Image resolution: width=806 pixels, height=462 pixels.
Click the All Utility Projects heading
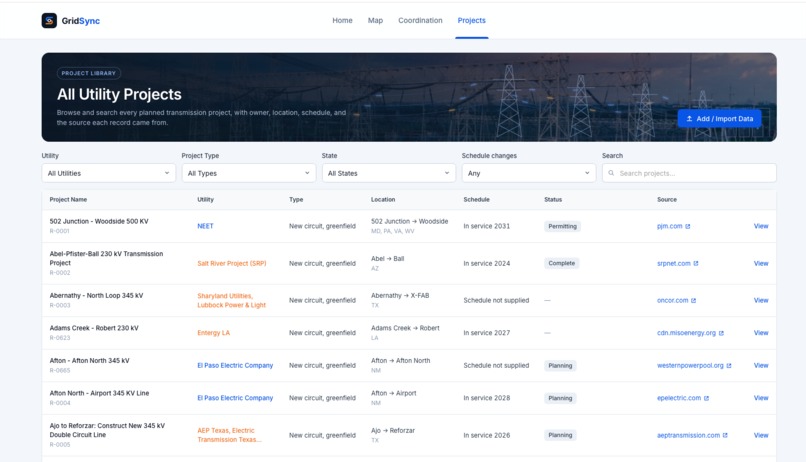[119, 95]
